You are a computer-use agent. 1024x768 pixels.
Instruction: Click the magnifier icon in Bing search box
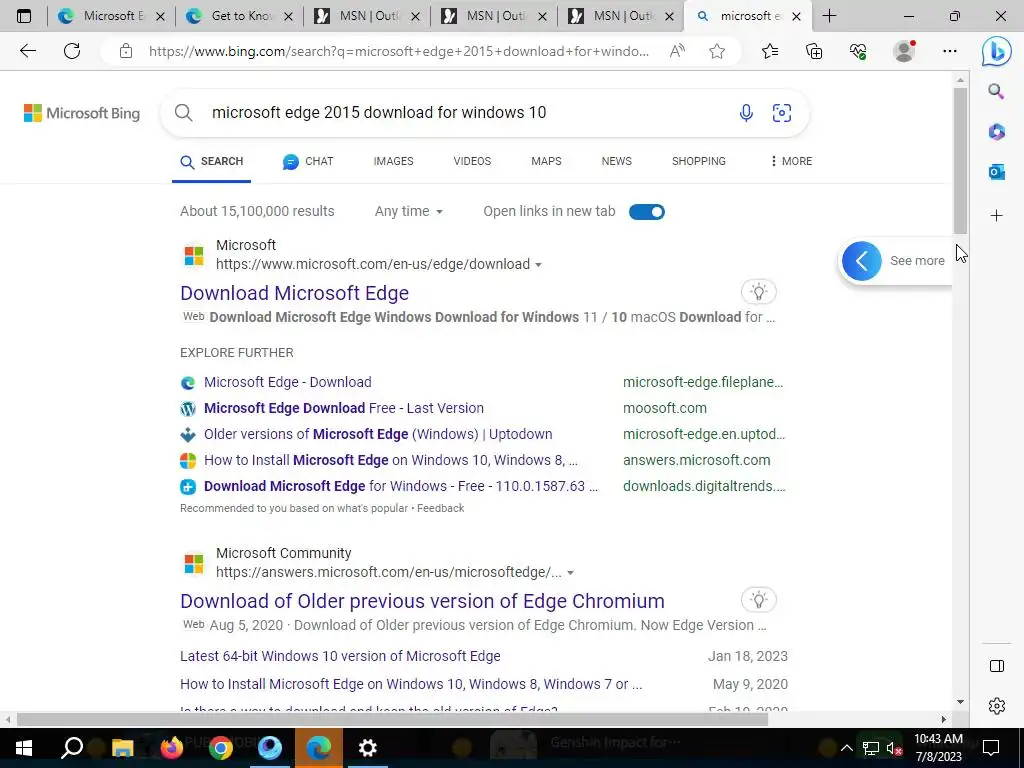[184, 113]
